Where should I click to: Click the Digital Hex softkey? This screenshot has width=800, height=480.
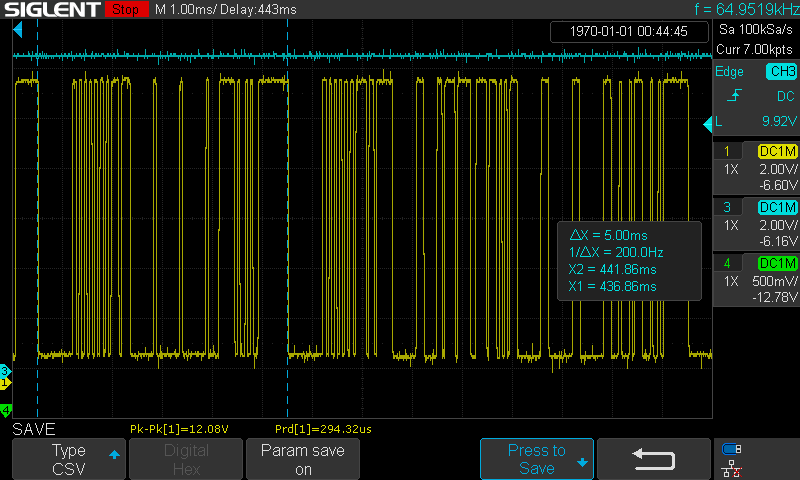pos(185,460)
